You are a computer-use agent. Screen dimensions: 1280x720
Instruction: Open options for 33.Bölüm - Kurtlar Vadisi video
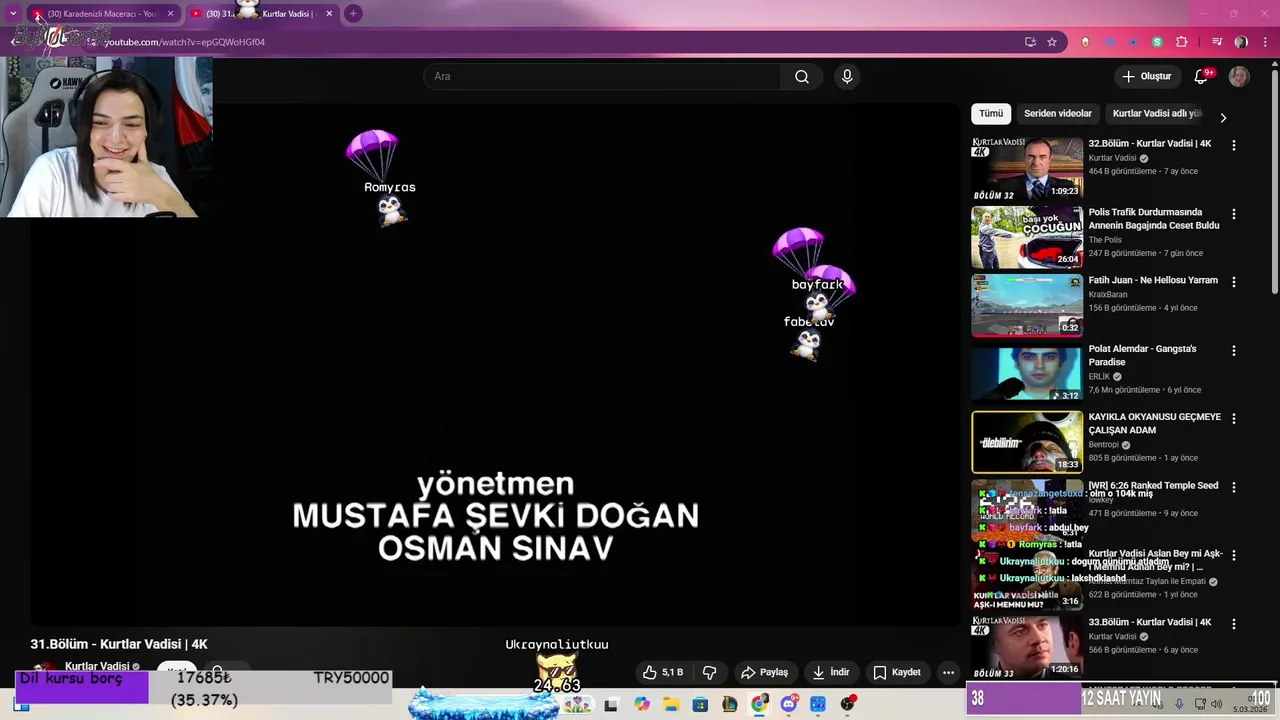[x=1234, y=624]
